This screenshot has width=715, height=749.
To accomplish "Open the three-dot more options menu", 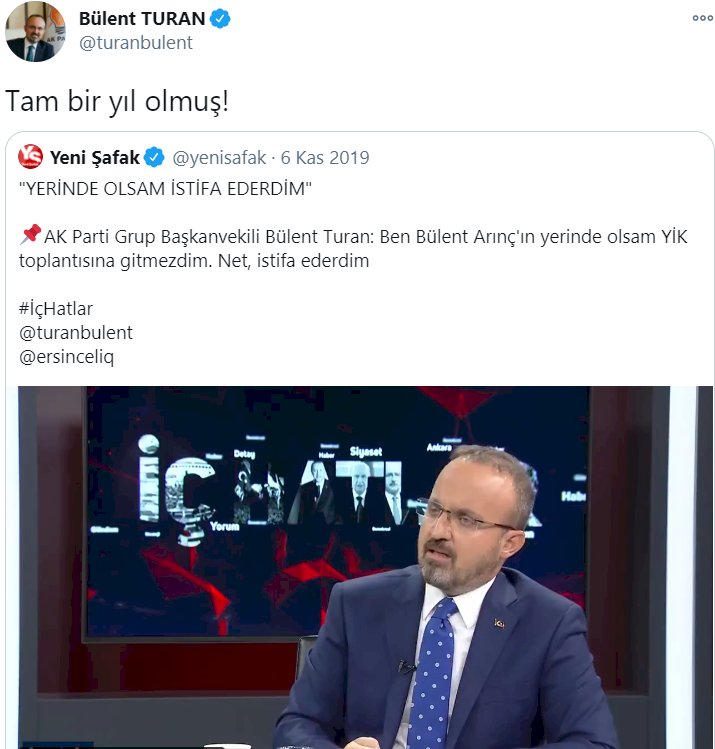I will coord(703,18).
